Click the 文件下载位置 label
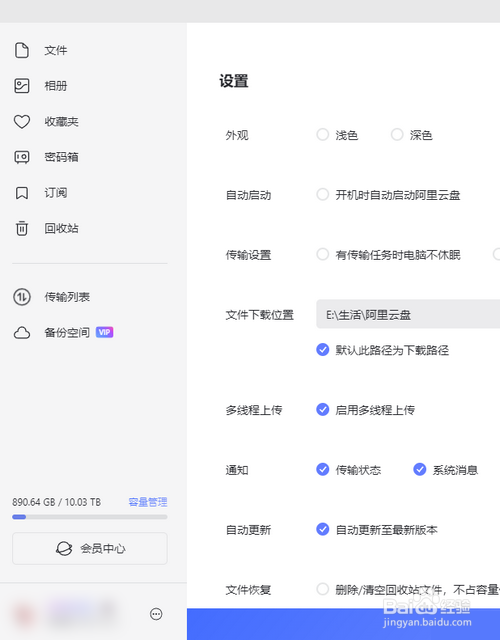 (x=260, y=315)
